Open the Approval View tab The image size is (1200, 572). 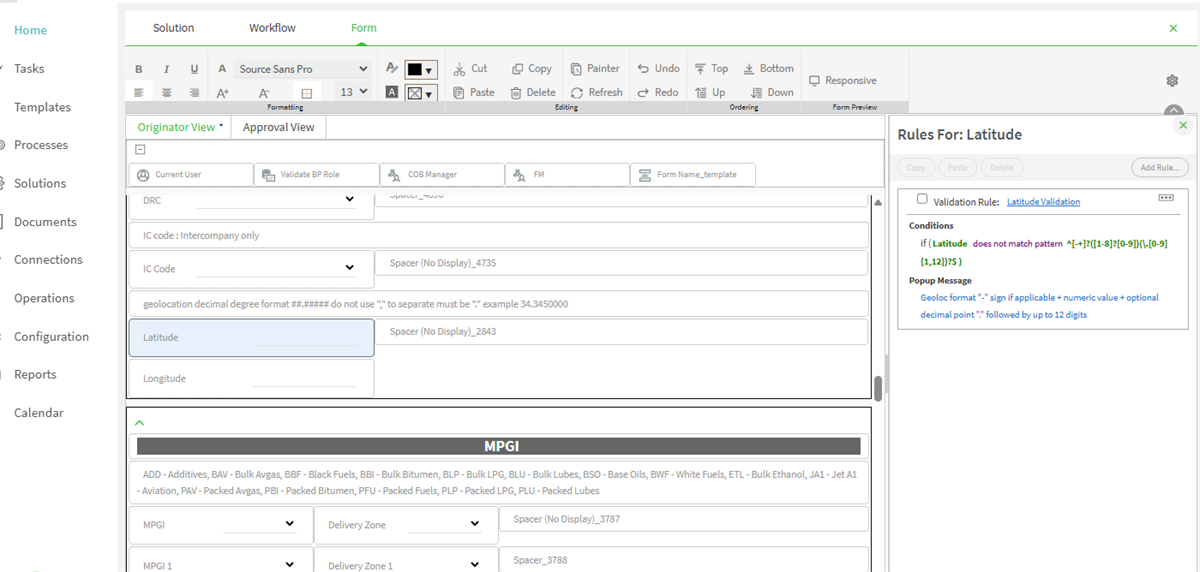pyautogui.click(x=279, y=127)
